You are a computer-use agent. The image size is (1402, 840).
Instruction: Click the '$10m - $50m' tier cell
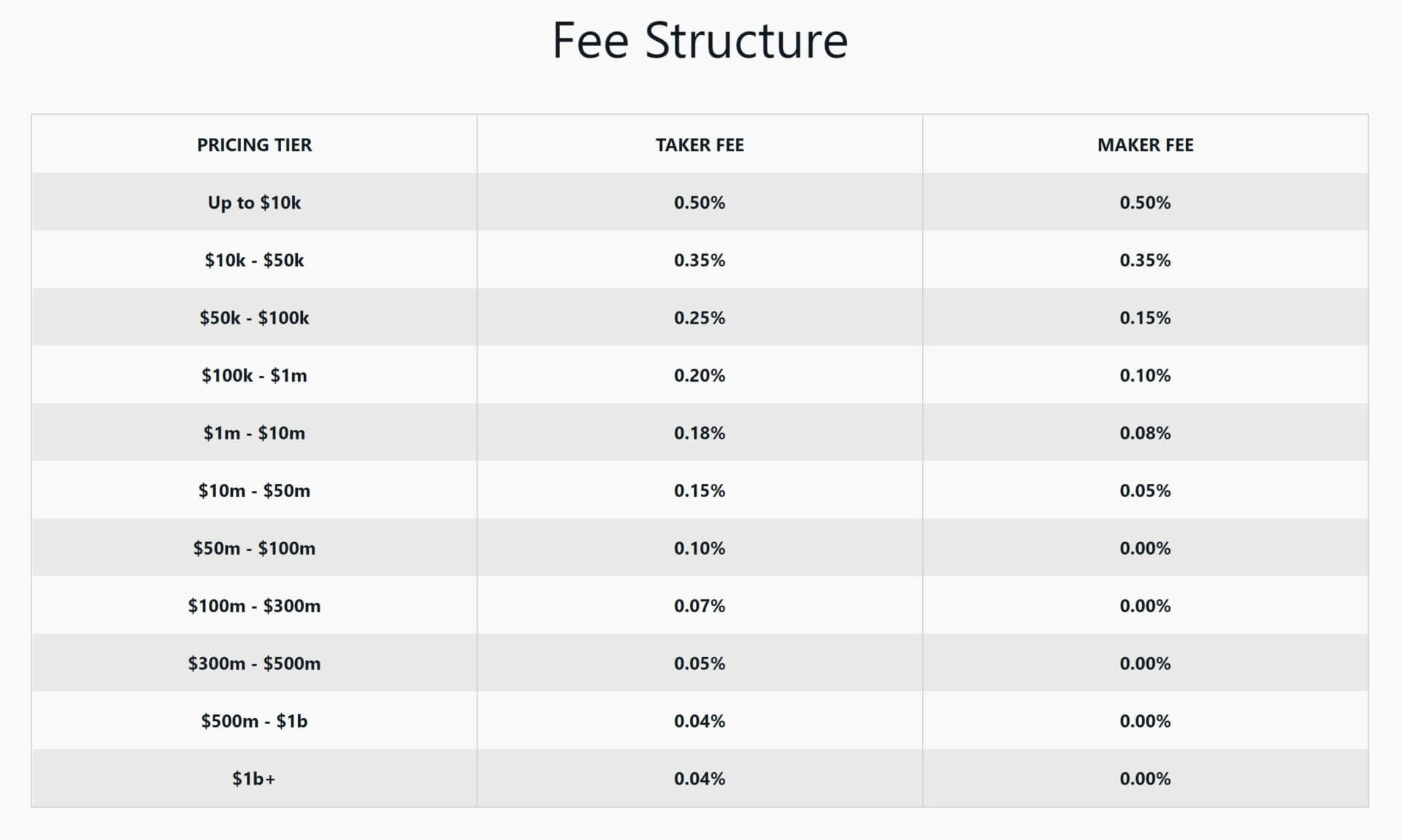[x=254, y=490]
